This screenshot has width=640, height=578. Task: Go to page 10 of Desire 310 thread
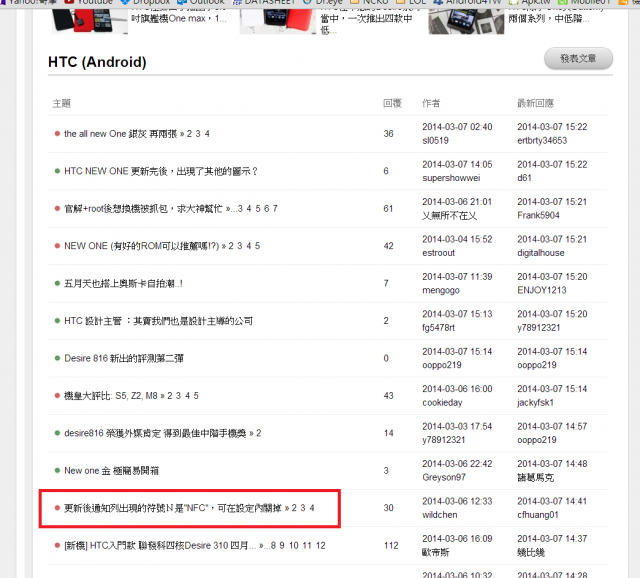294,545
